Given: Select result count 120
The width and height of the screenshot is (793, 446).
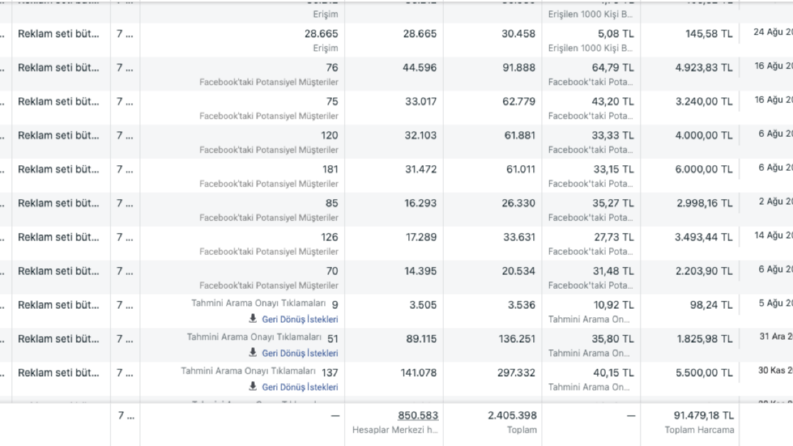Looking at the screenshot, I should 329,136.
